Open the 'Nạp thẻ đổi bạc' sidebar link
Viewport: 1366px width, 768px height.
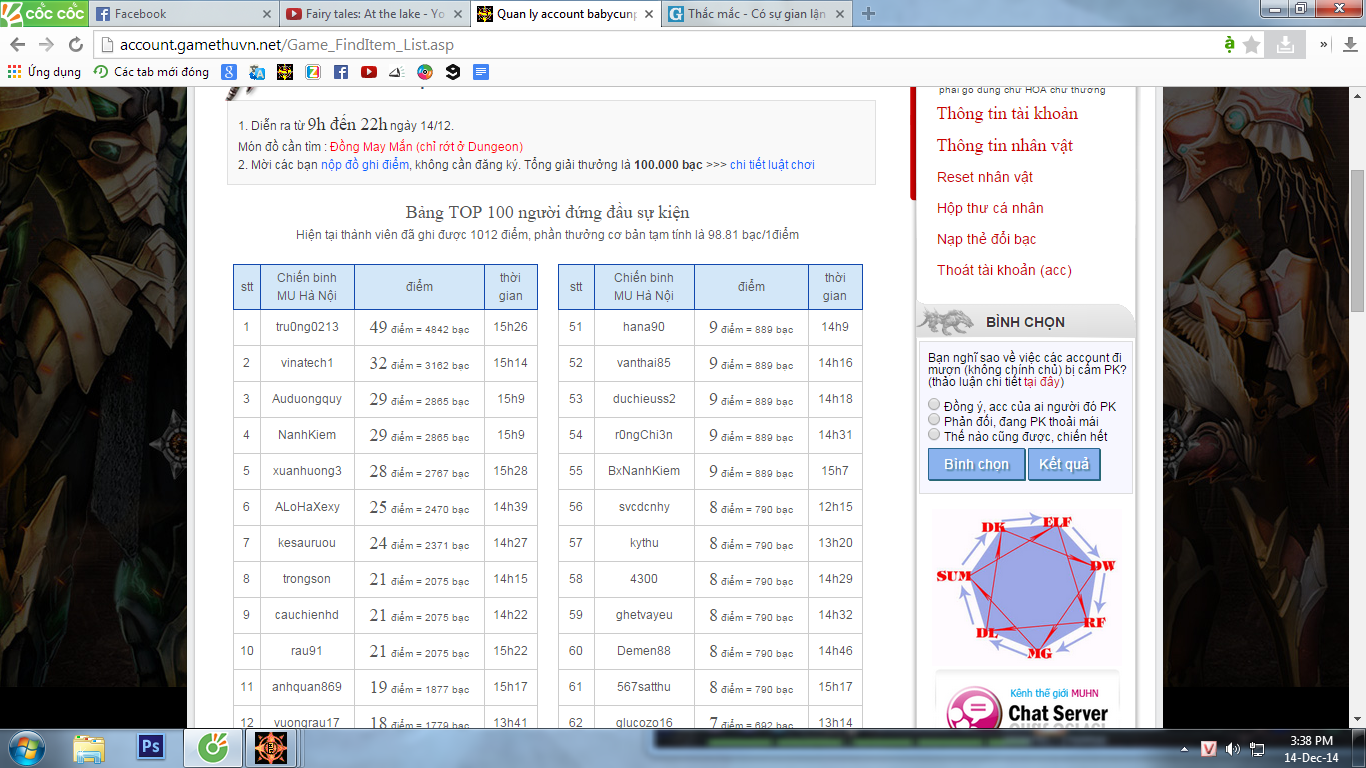point(986,239)
